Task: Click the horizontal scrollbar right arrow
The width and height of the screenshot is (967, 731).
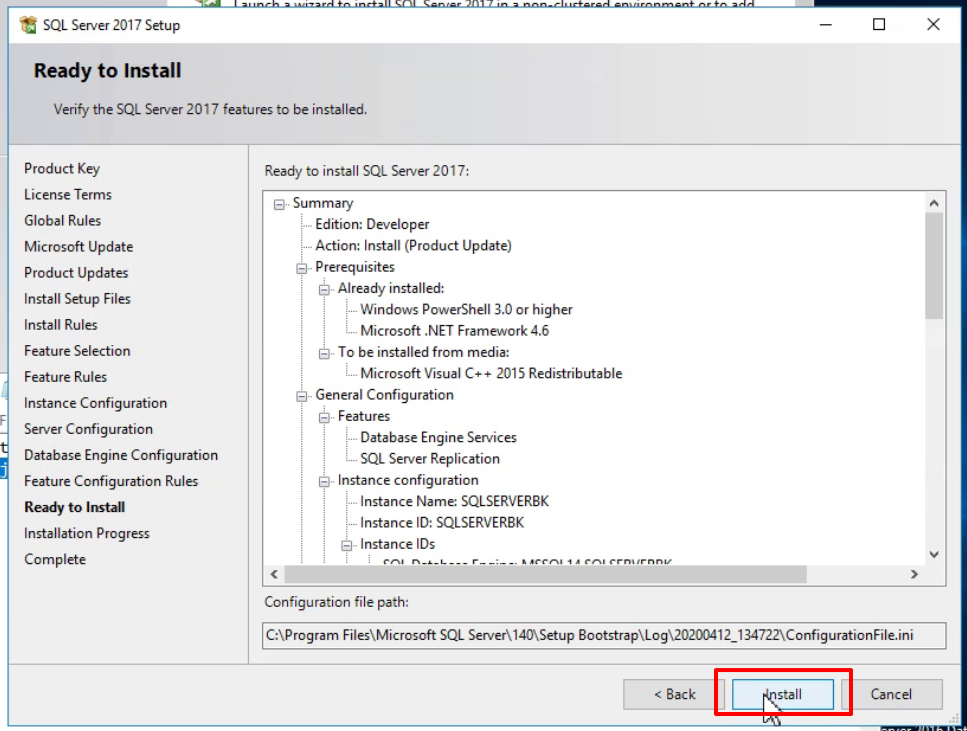Action: click(915, 574)
